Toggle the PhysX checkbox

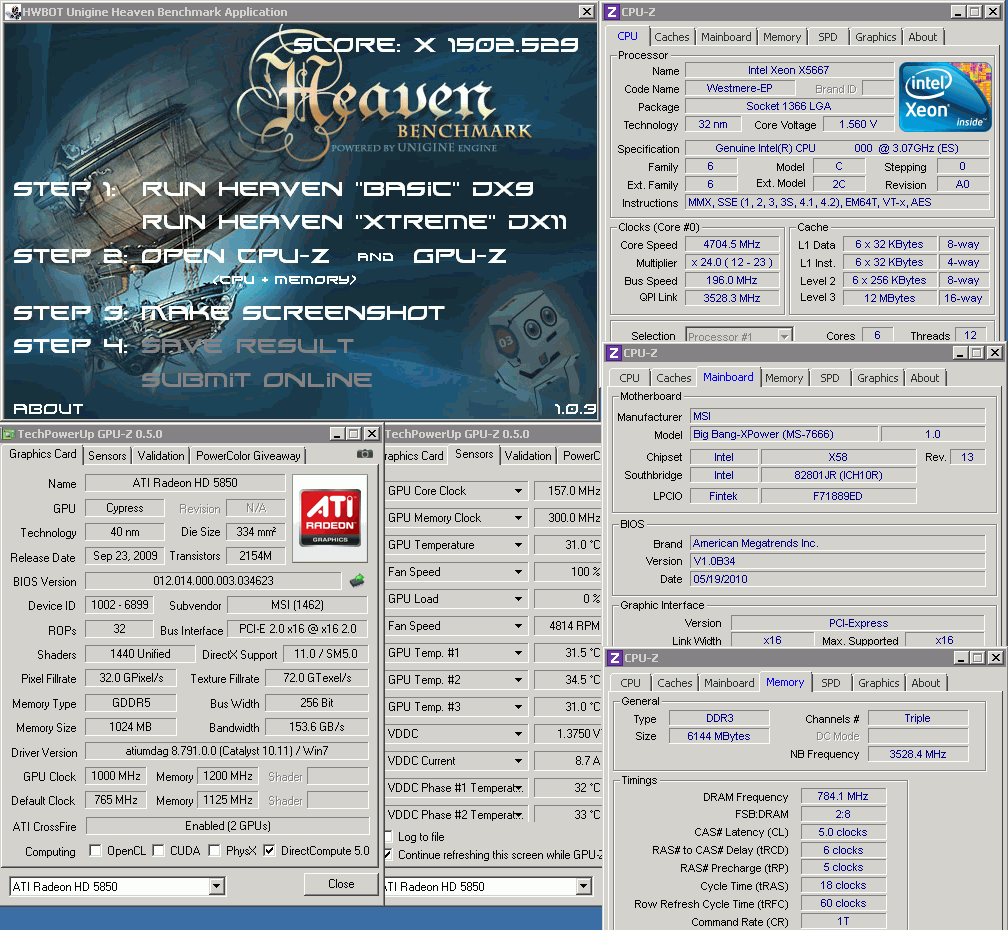coord(215,851)
